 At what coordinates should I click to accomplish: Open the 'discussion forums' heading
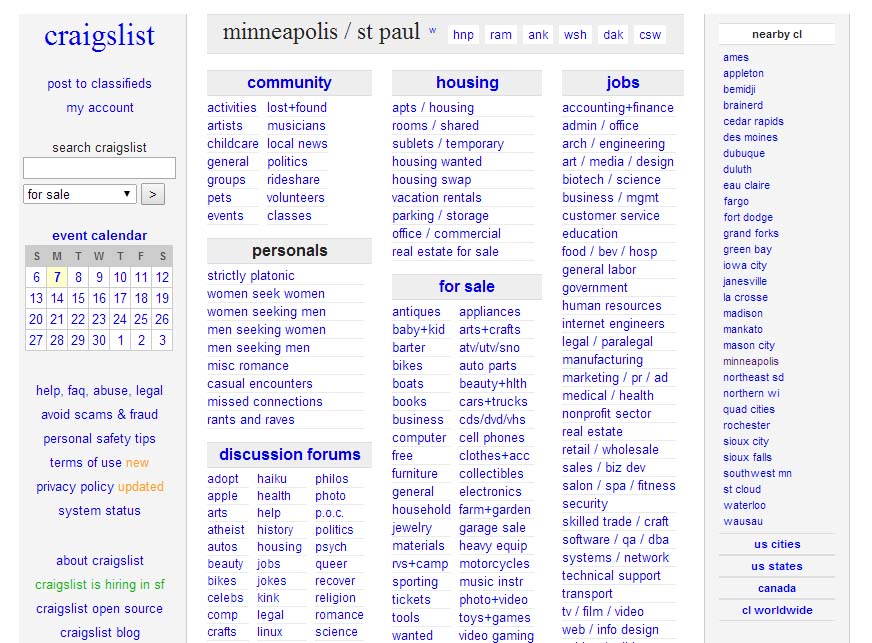pyautogui.click(x=290, y=454)
